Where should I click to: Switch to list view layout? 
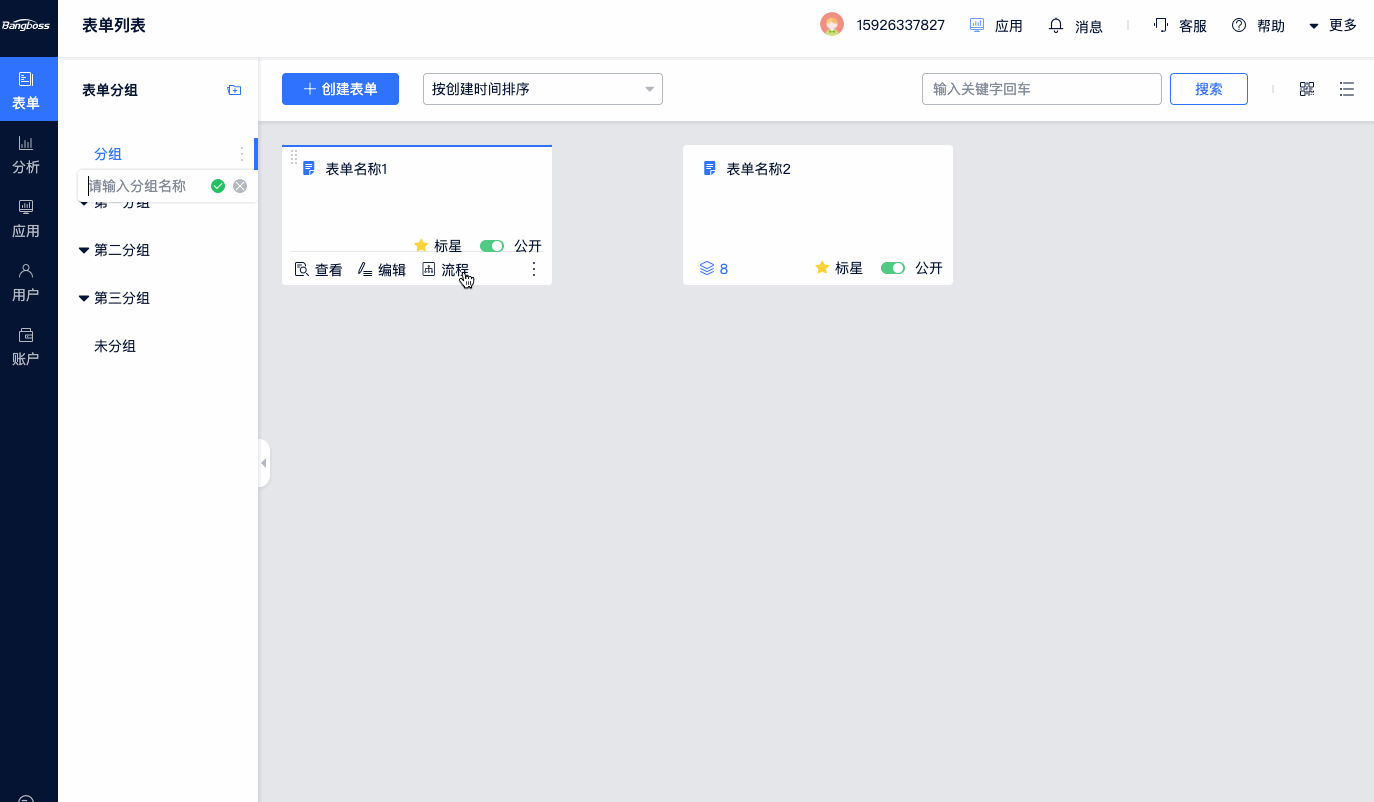1347,89
